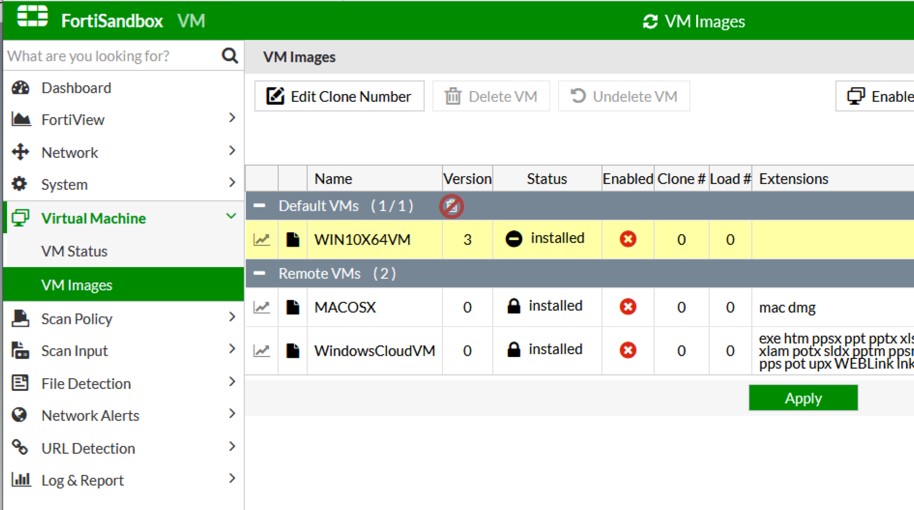Click the Edit Clone Number button
The width and height of the screenshot is (914, 510).
click(x=339, y=96)
